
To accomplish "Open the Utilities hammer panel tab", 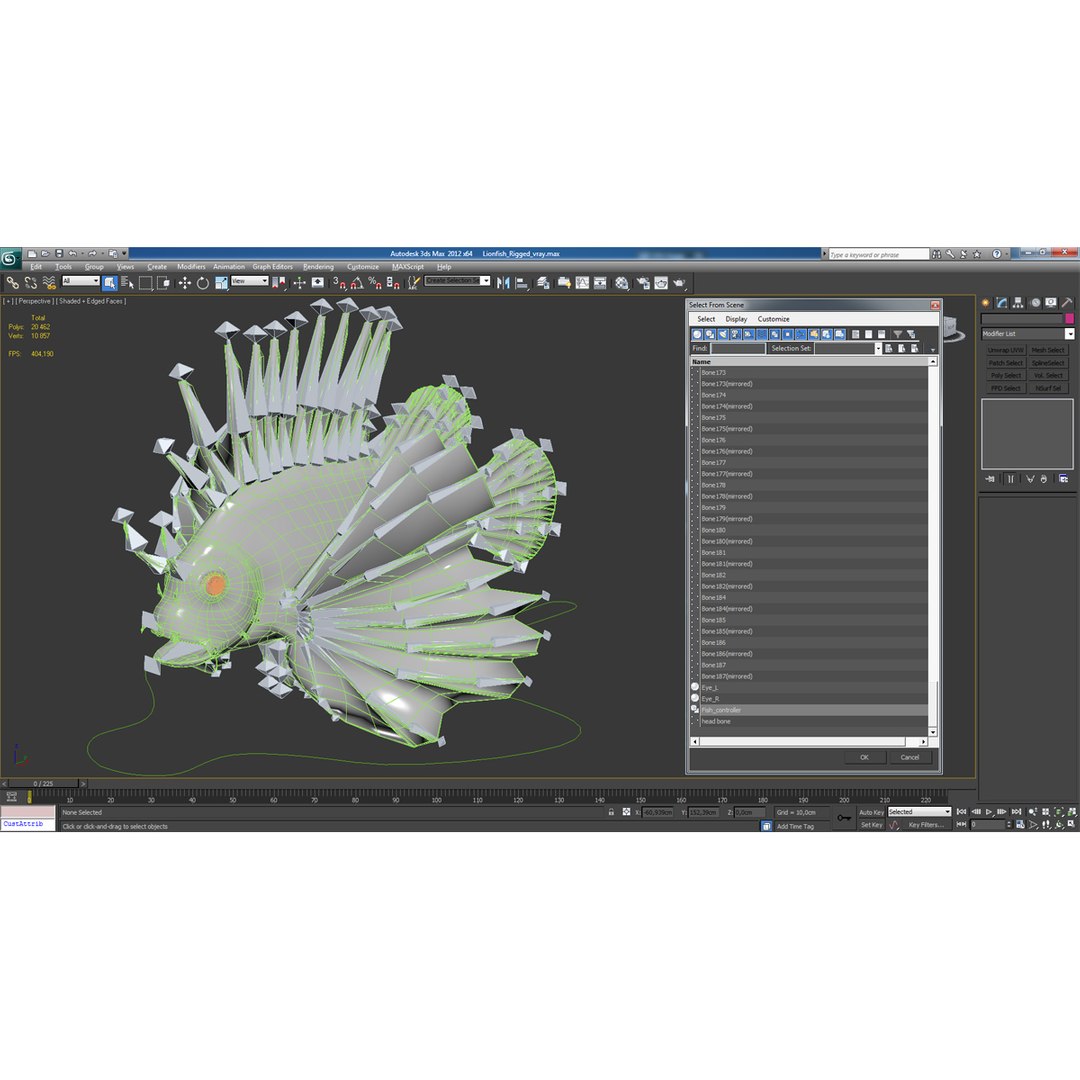I will (1067, 302).
